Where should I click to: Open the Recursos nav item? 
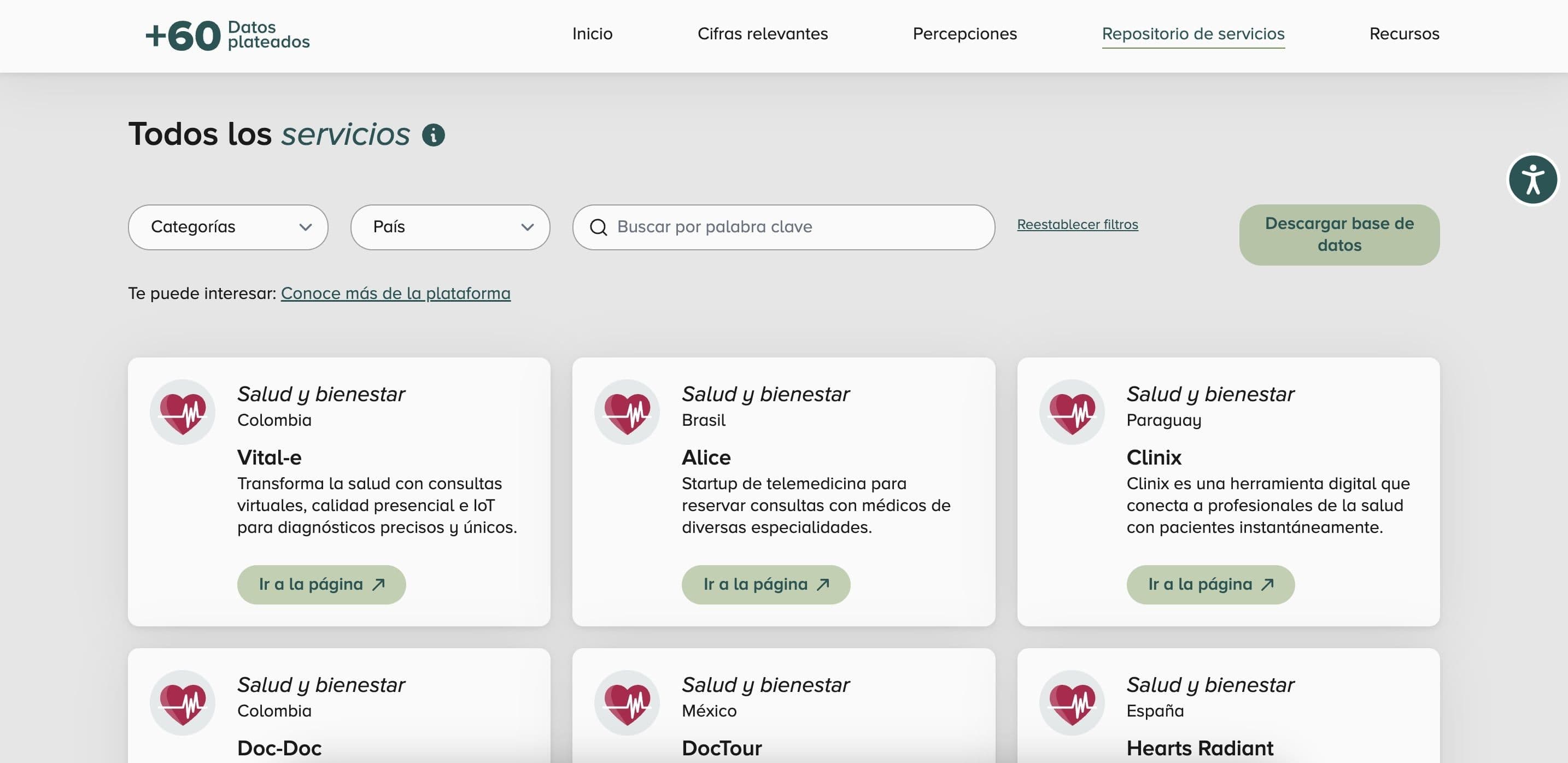pos(1405,33)
